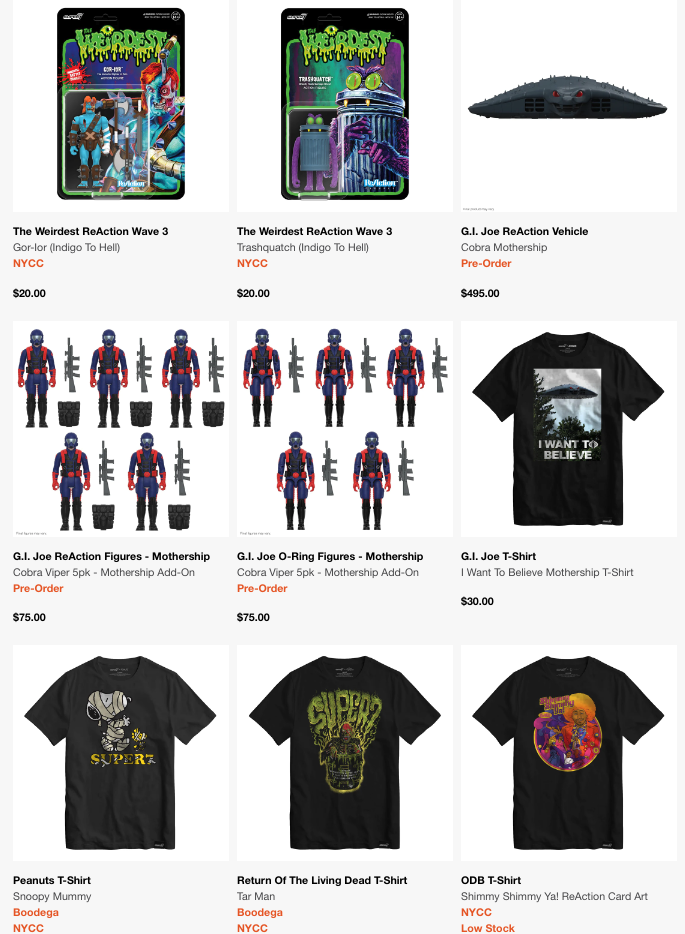View the I Want To Believe T-shirt image
This screenshot has width=685, height=934.
point(569,429)
